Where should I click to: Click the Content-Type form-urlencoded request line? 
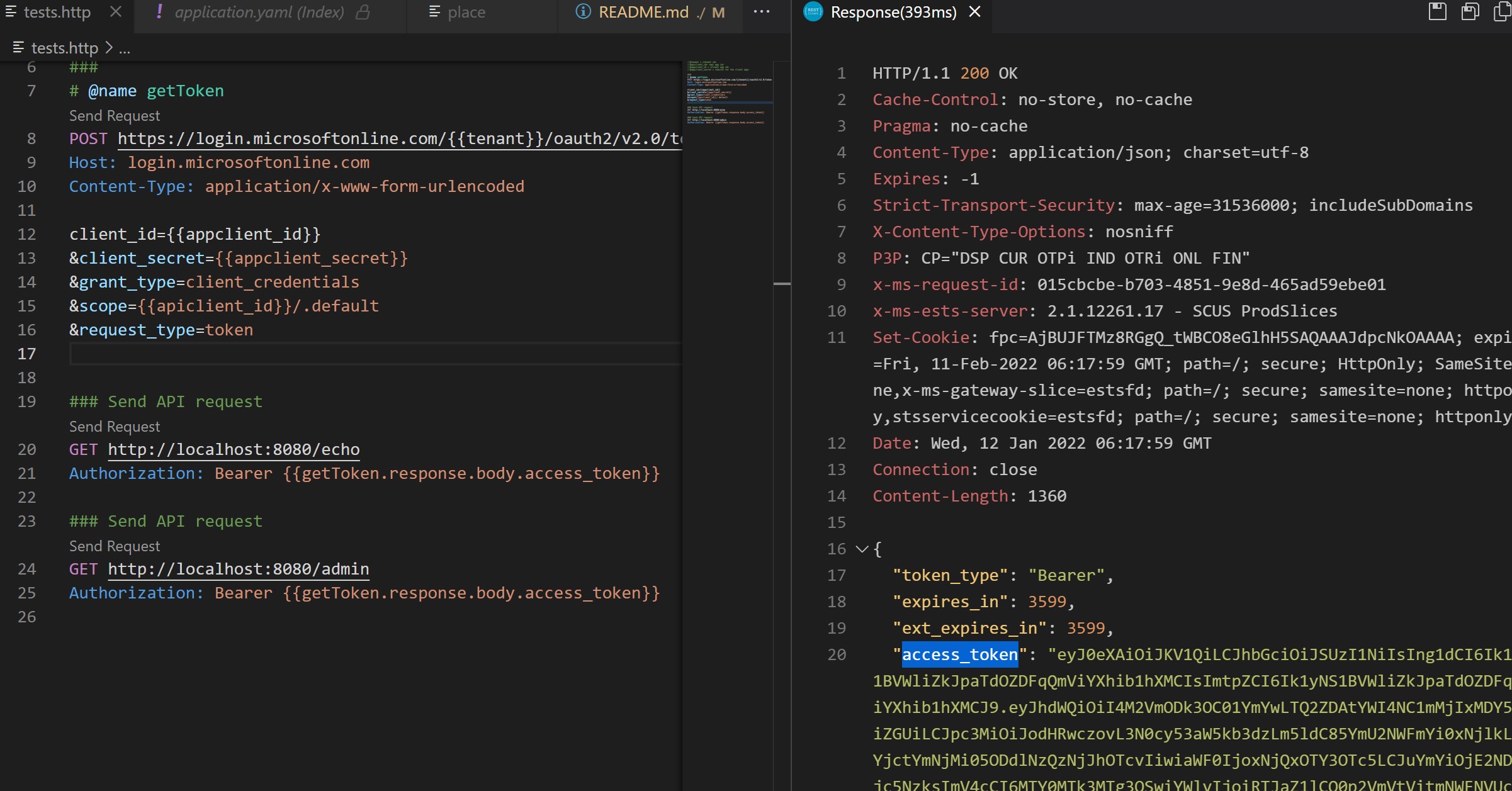coord(296,186)
